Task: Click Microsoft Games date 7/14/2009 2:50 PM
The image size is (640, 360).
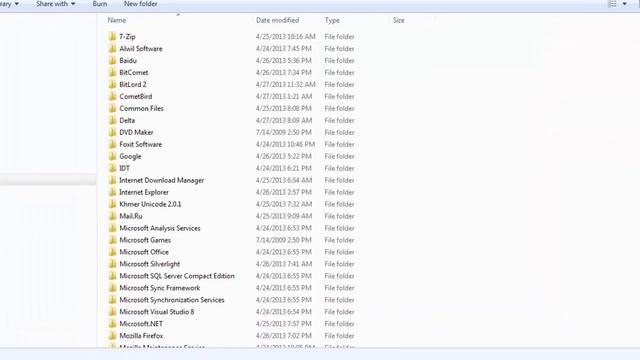Action: tap(284, 240)
